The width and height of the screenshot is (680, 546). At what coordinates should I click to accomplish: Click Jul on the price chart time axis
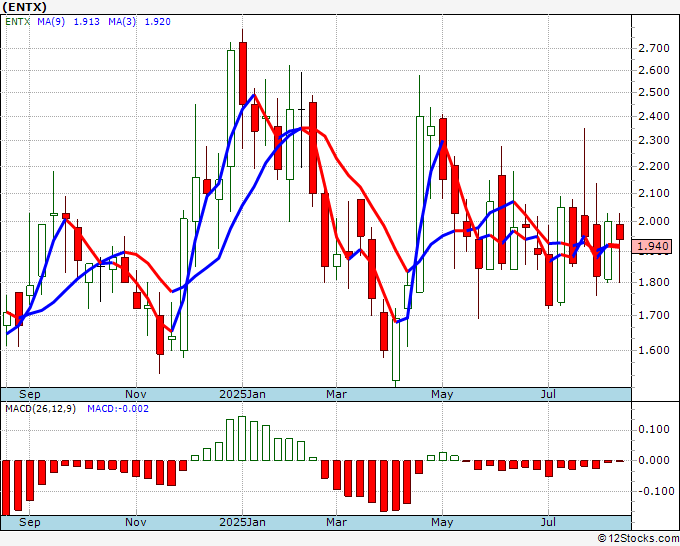548,394
